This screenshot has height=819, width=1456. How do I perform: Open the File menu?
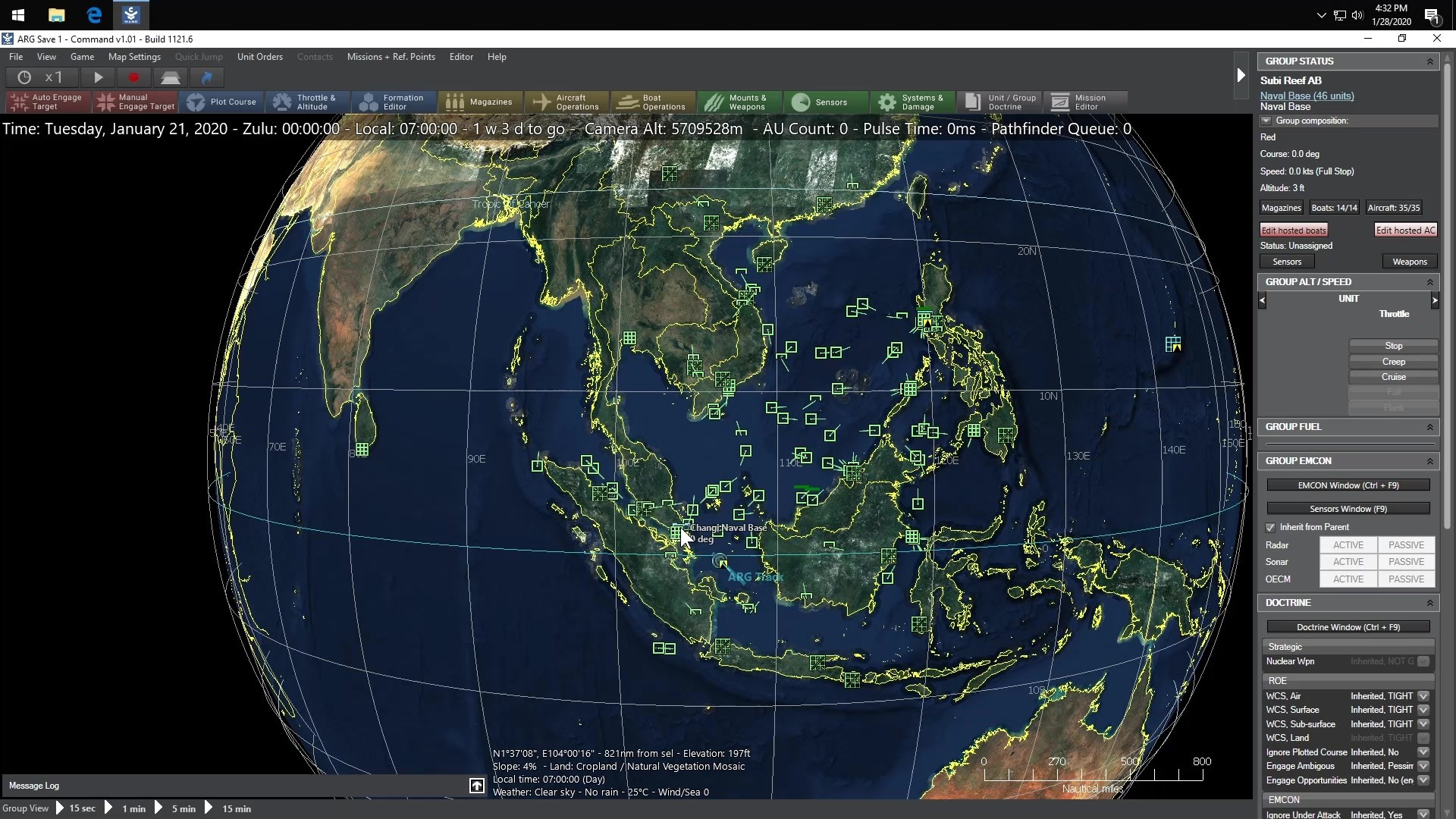point(16,57)
